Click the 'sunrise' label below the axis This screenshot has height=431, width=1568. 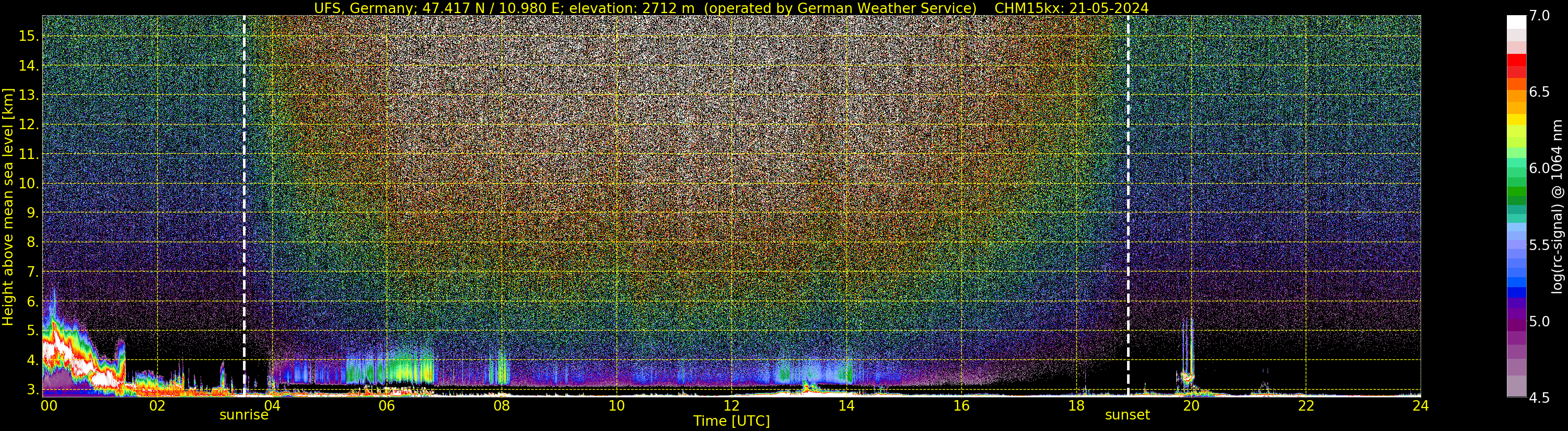tap(244, 415)
